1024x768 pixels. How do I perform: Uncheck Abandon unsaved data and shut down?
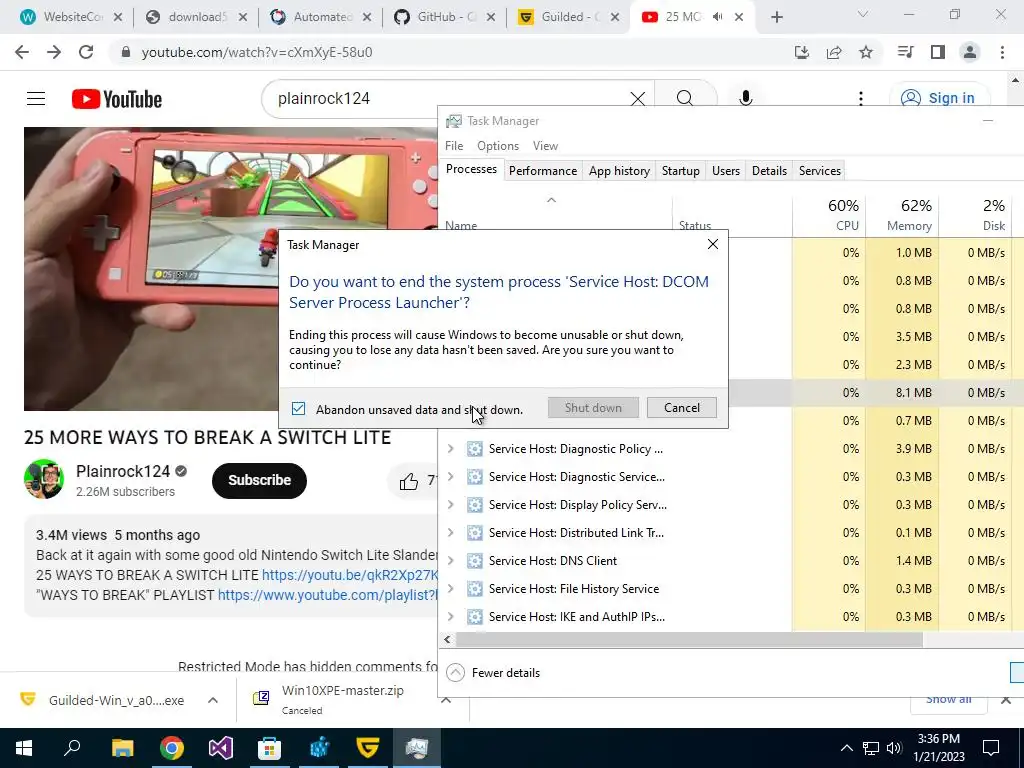click(x=298, y=409)
